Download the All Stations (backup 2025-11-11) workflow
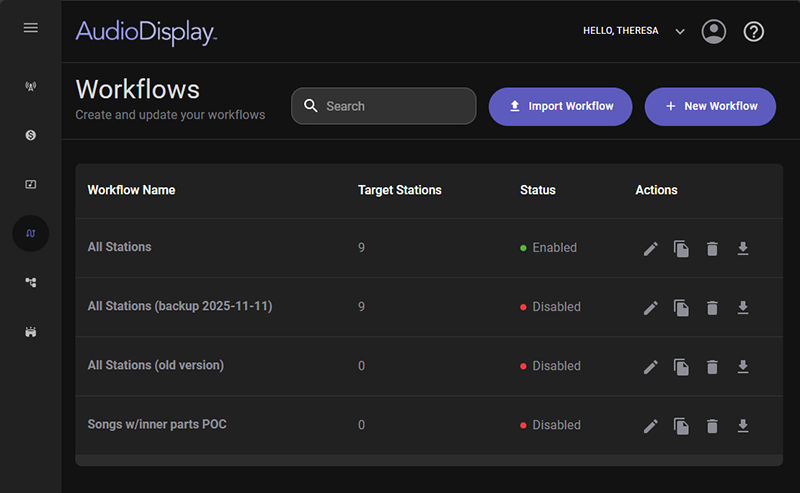 point(743,308)
